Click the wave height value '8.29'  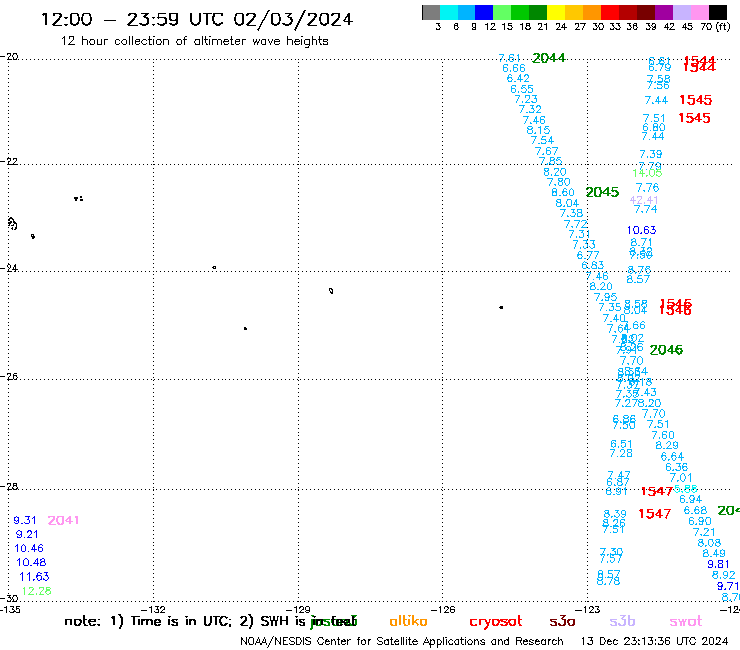tap(667, 445)
